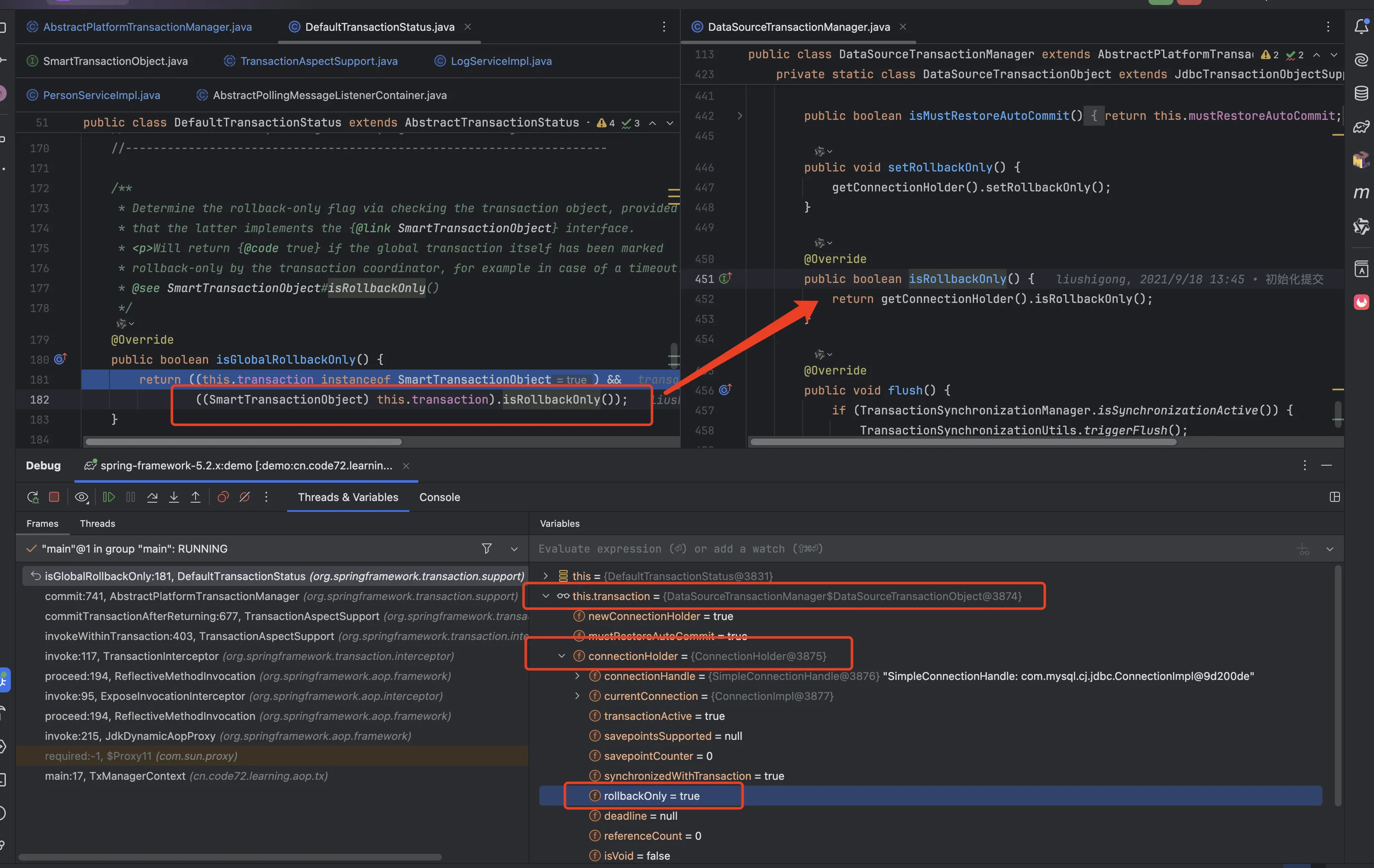Open Notifications bell in right sidebar
This screenshot has height=868, width=1374.
pos(1361,26)
